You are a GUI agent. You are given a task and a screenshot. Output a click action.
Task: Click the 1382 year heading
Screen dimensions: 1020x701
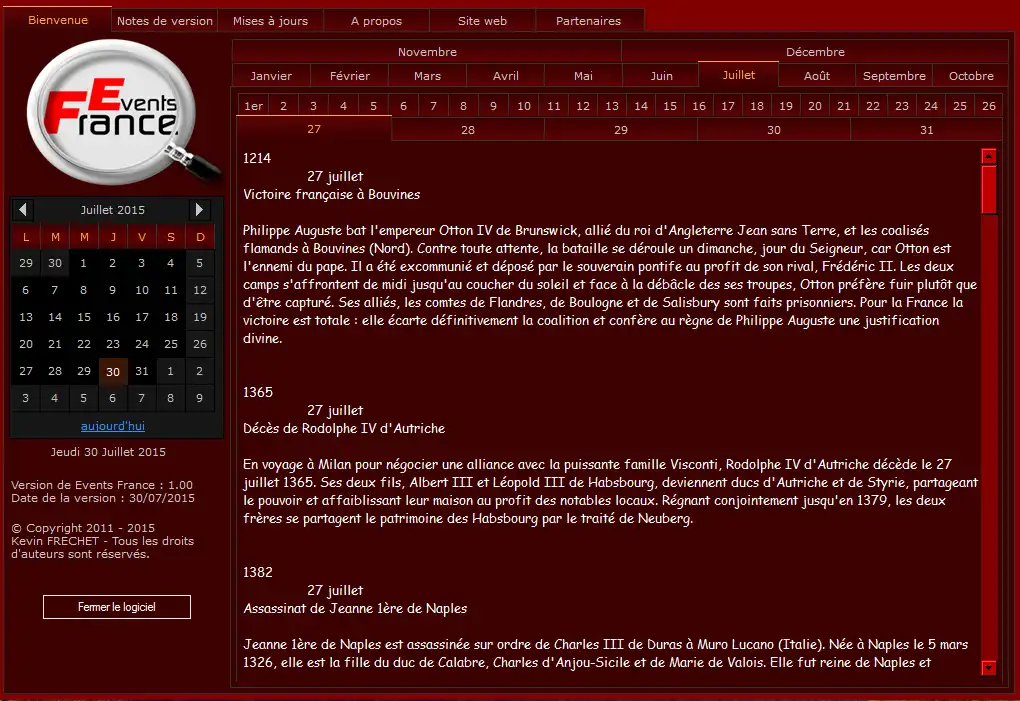pyautogui.click(x=258, y=572)
